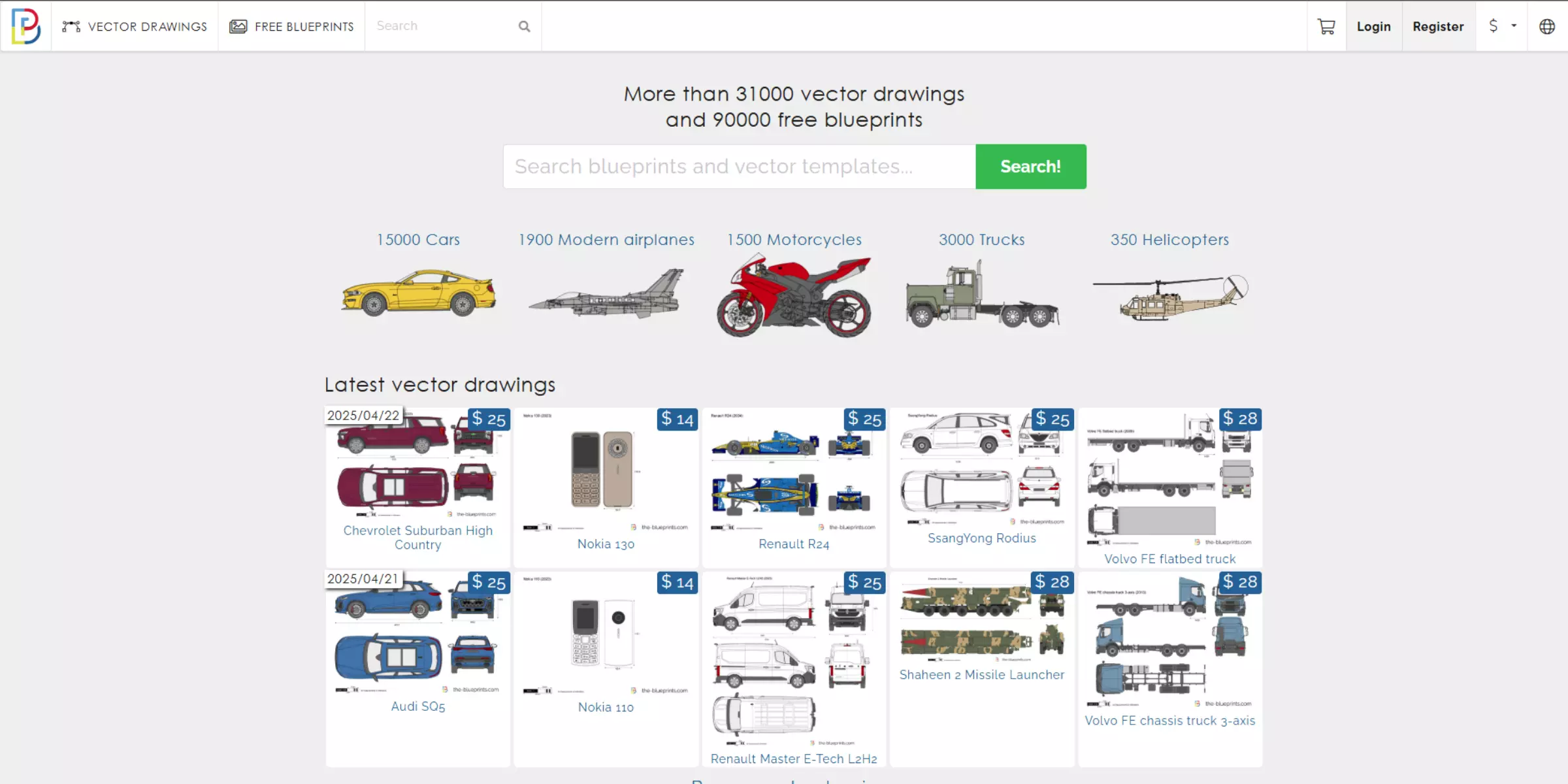Open Chevrolet Suburban High Country drawing thumbnail

(418, 464)
